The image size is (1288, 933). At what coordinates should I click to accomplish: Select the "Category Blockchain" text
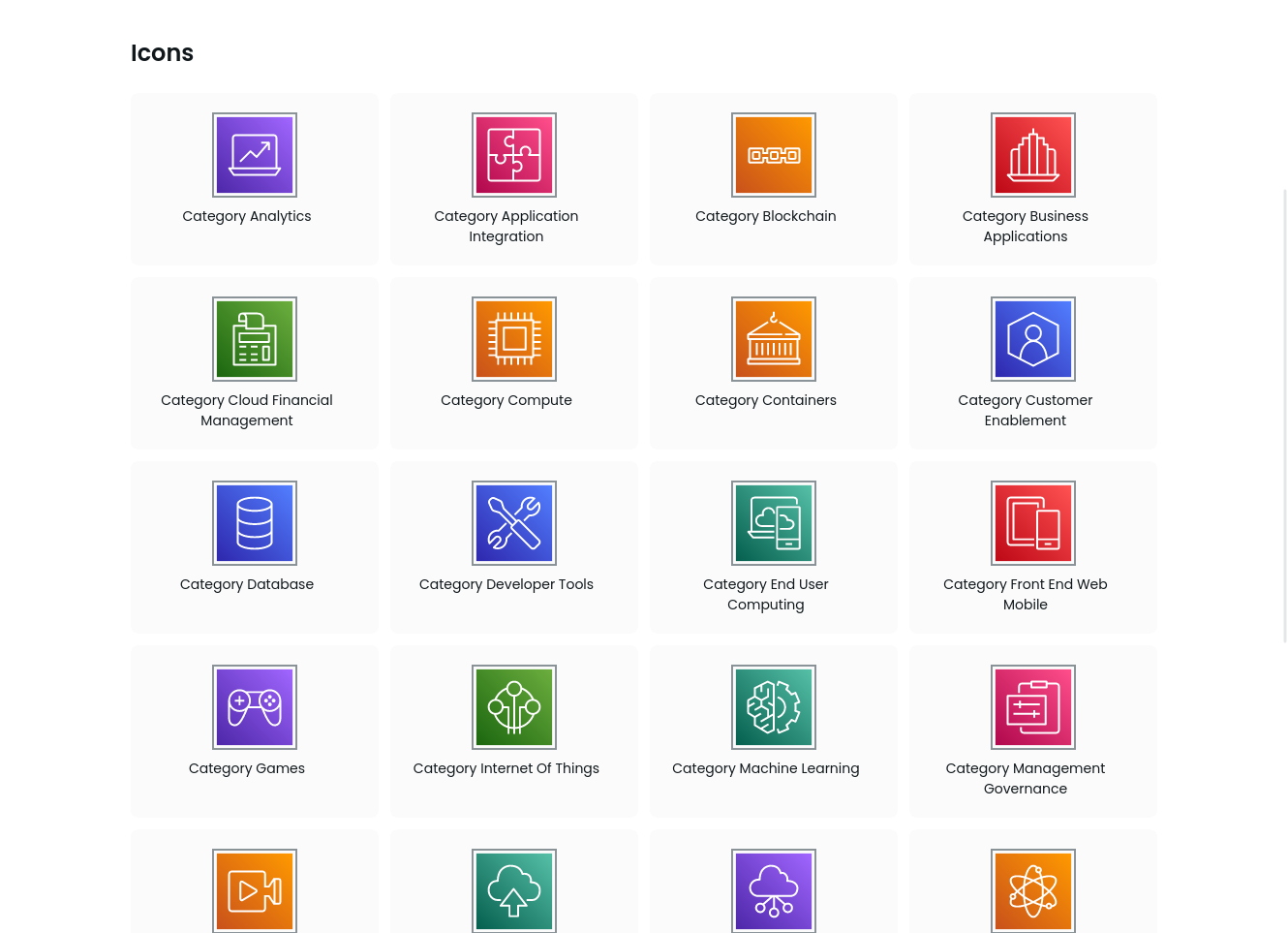click(766, 216)
